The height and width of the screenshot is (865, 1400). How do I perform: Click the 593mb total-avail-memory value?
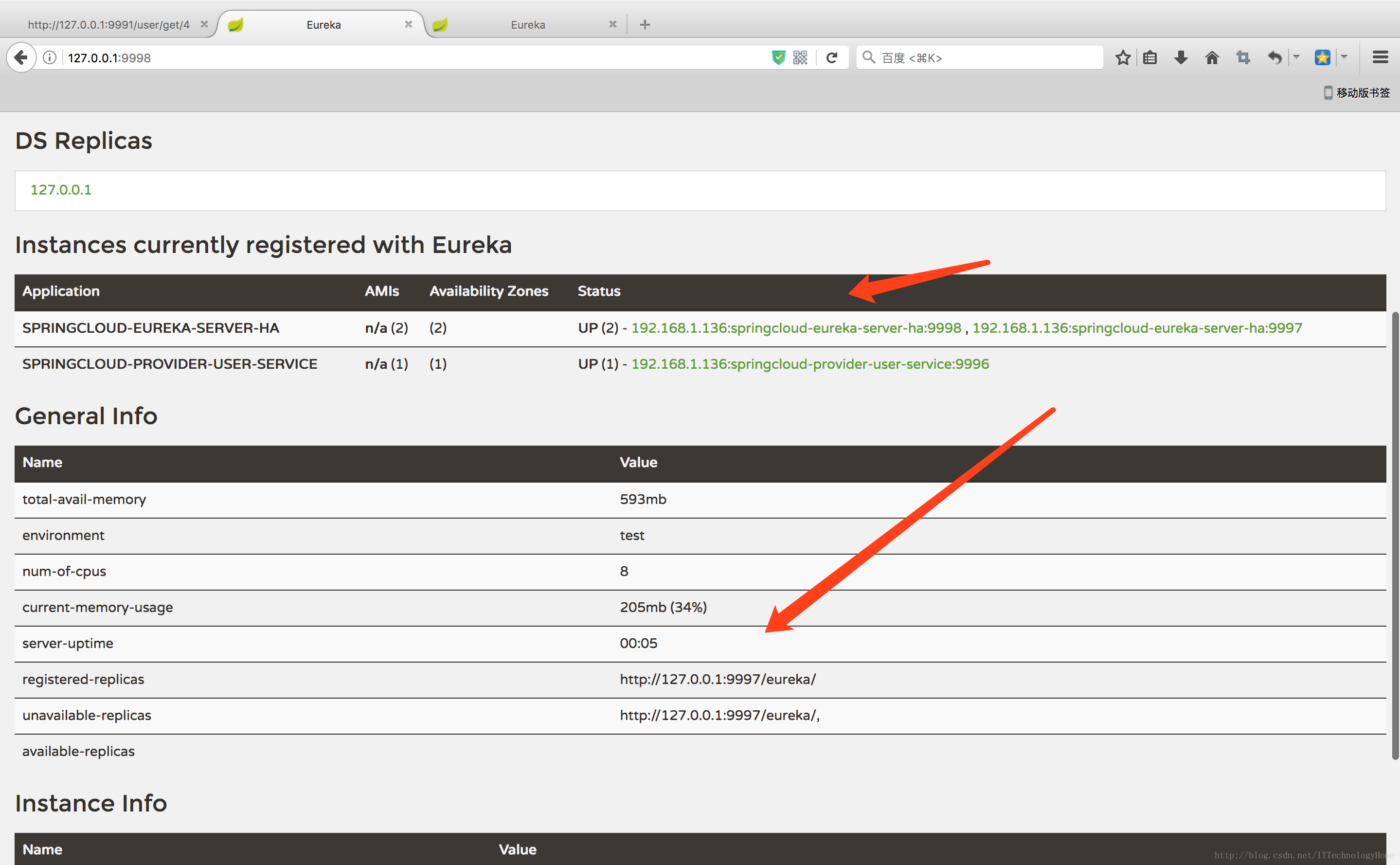(x=643, y=500)
